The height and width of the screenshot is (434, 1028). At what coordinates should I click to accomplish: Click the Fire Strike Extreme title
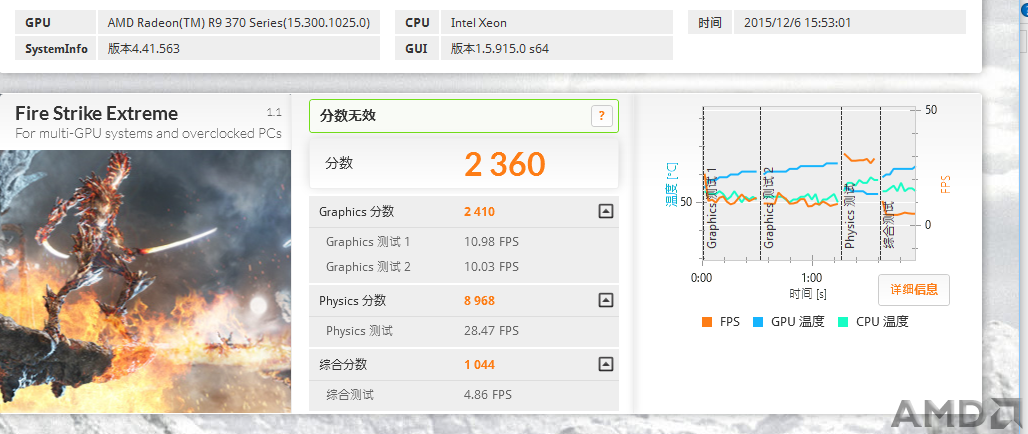[x=96, y=113]
